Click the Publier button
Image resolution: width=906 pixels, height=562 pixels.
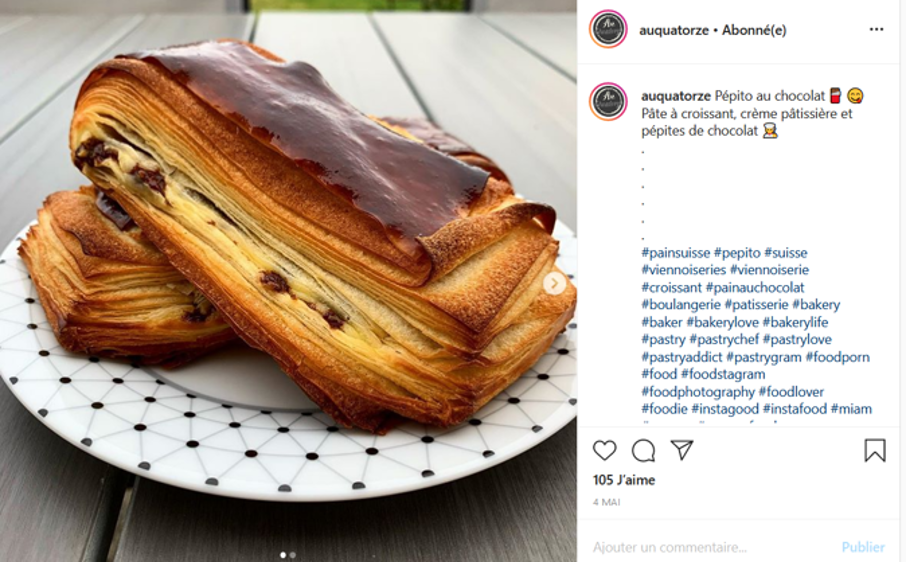863,546
